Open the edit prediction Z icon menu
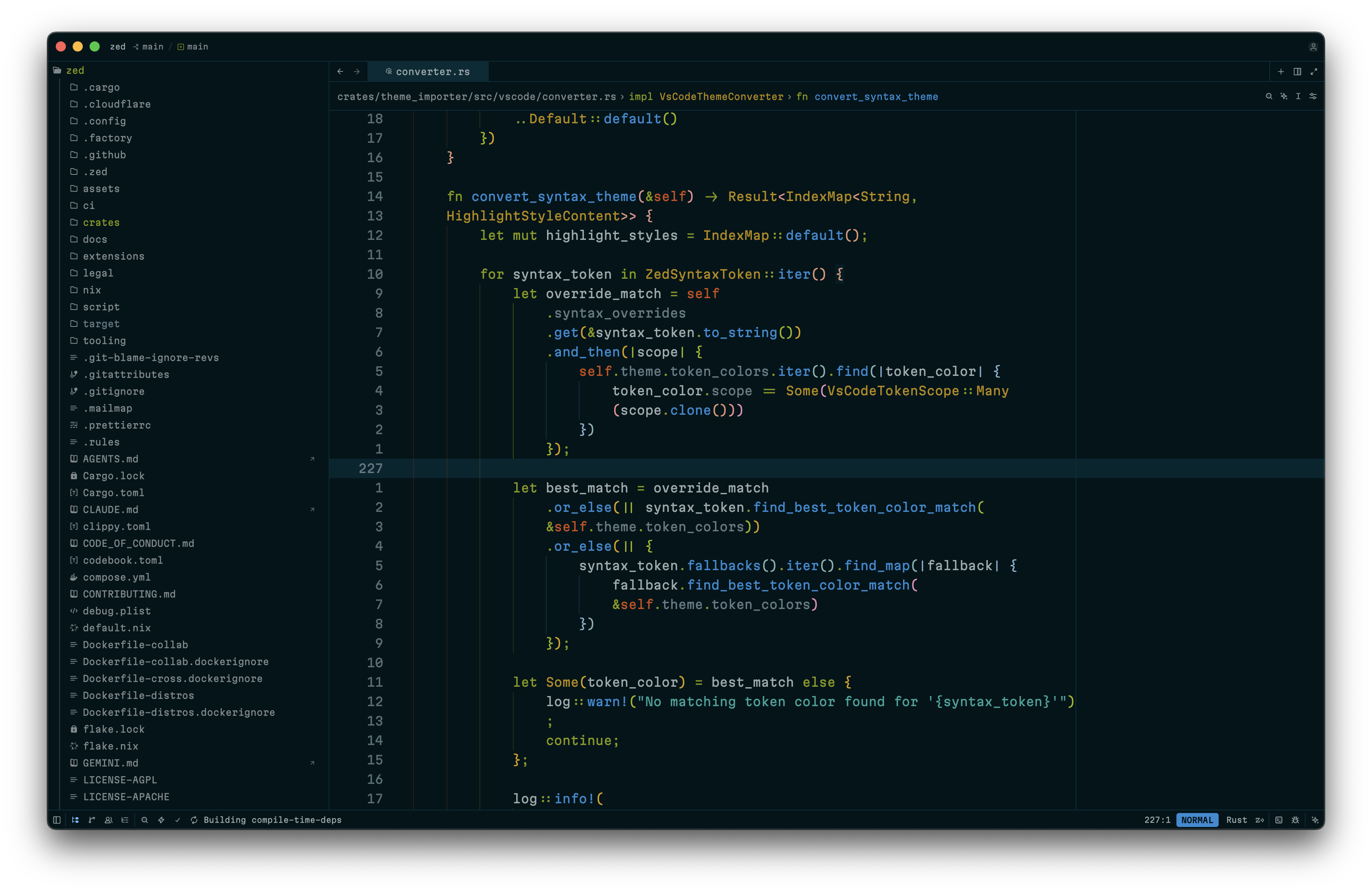The width and height of the screenshot is (1372, 892). (1260, 819)
